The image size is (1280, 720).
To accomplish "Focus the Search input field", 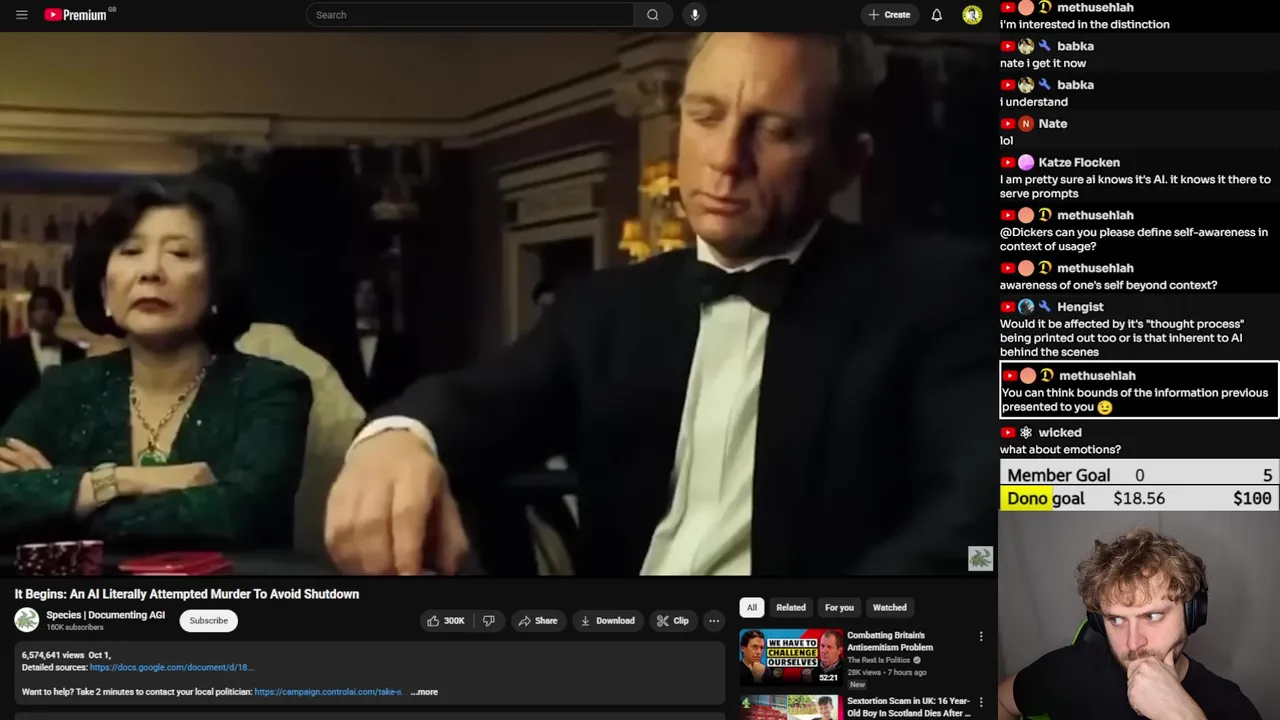I will pyautogui.click(x=470, y=15).
